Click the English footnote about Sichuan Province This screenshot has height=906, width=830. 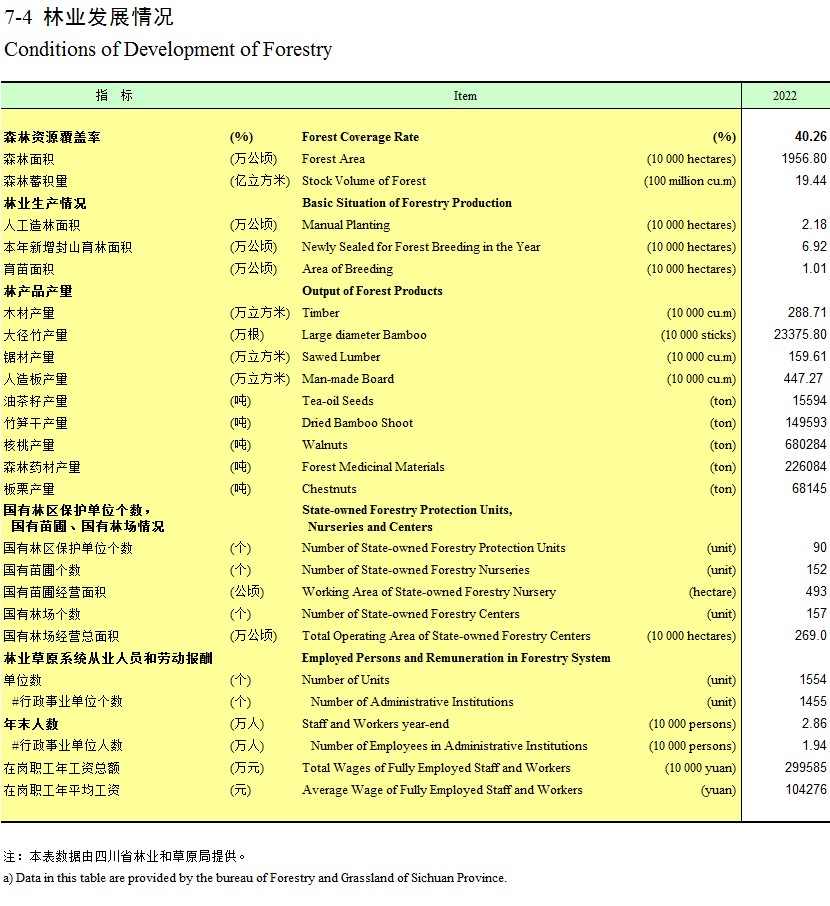coord(255,878)
